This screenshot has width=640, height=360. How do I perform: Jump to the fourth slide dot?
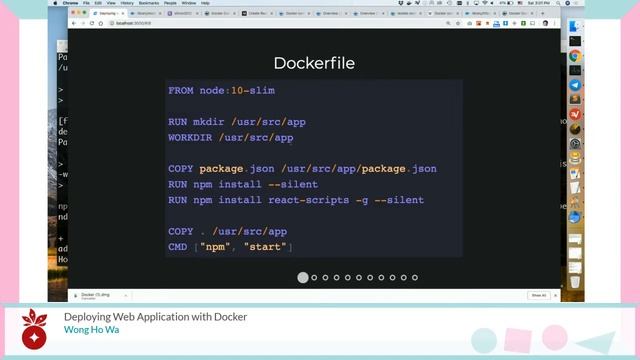336,278
